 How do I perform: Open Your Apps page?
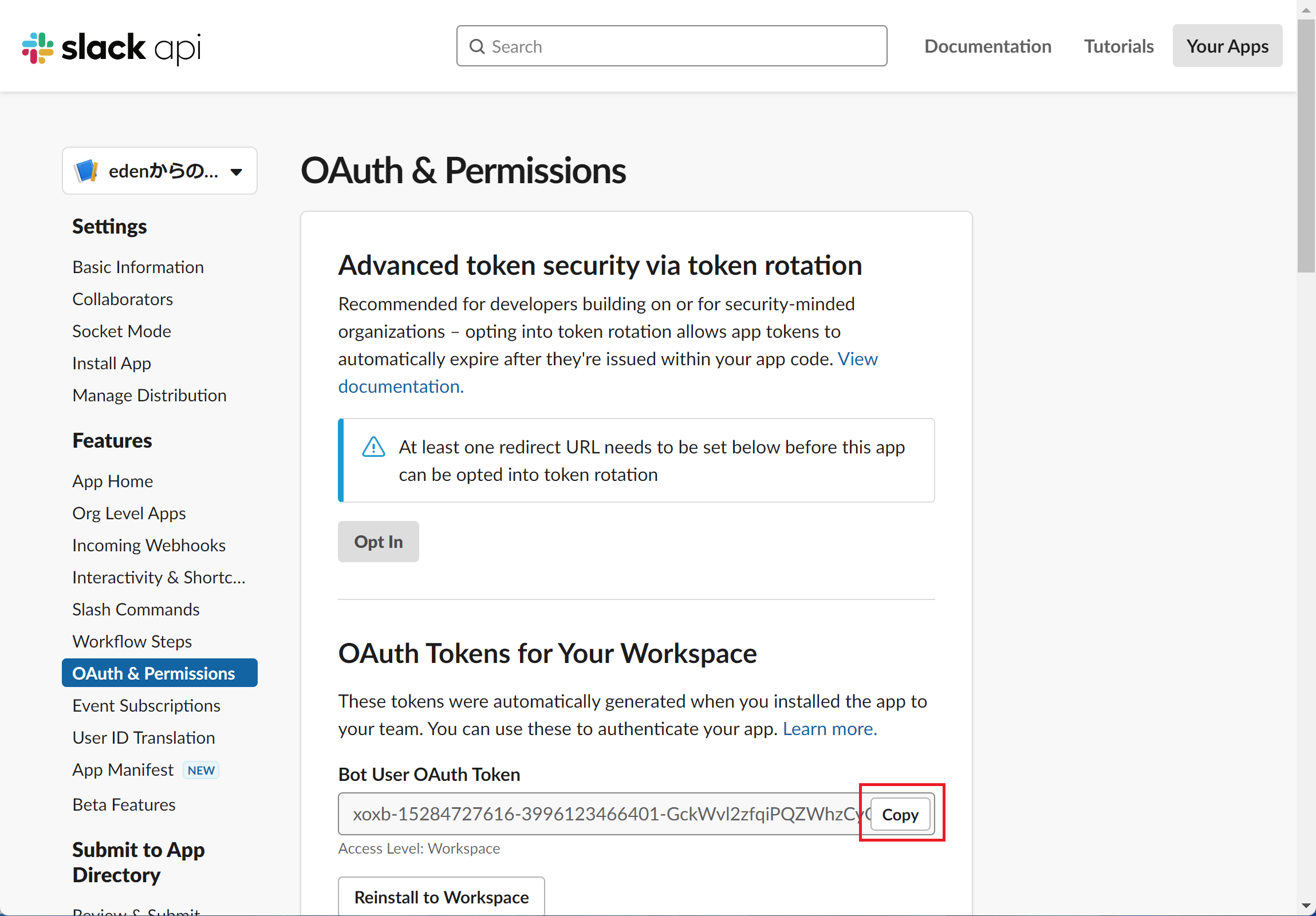[x=1227, y=46]
